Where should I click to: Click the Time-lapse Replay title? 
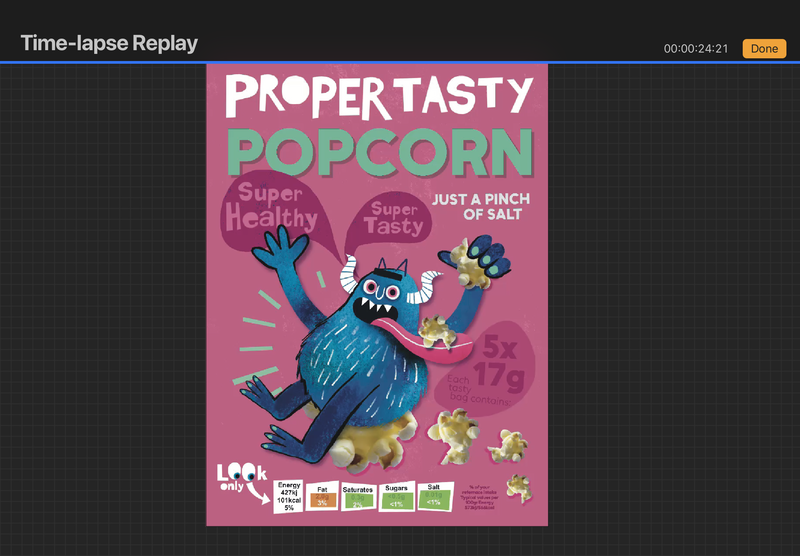click(x=109, y=43)
